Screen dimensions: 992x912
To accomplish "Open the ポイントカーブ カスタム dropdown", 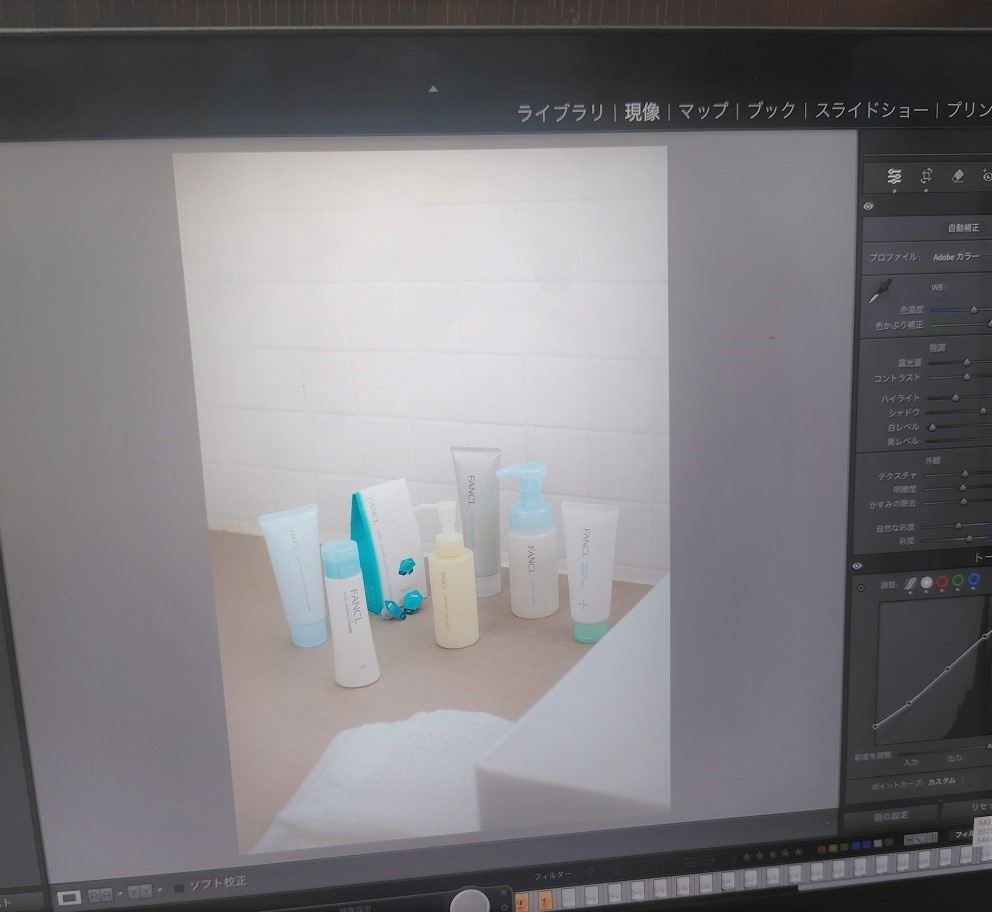I will point(941,781).
